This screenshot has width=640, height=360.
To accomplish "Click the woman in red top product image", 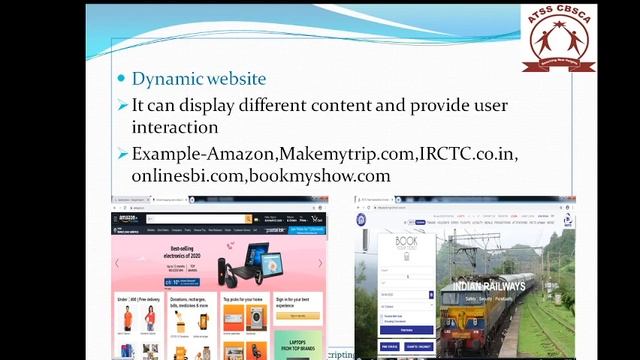I will [150, 318].
